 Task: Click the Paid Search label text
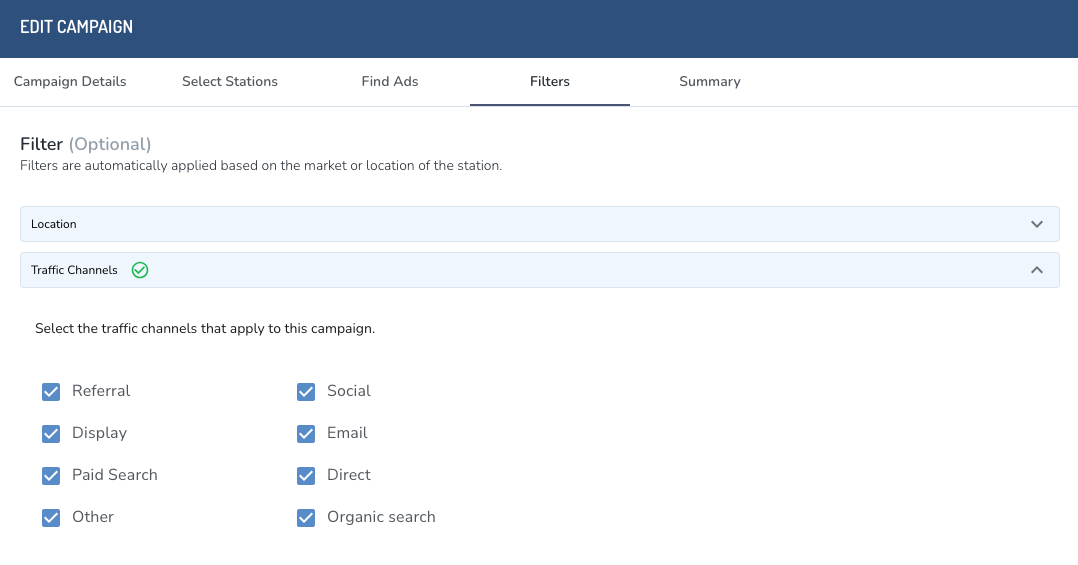115,475
